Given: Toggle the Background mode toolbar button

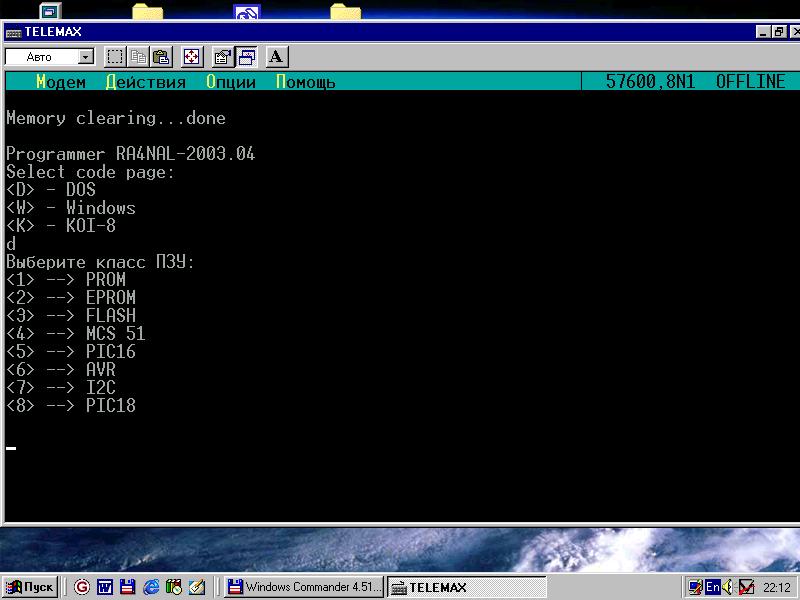Looking at the screenshot, I should point(246,57).
